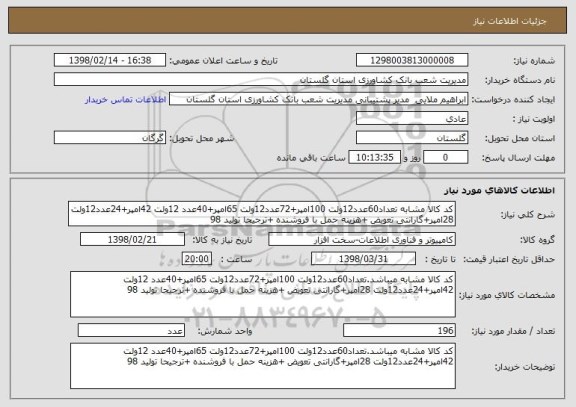Select the گروه کالا field کامپیوتر و فناوری

[x=362, y=239]
